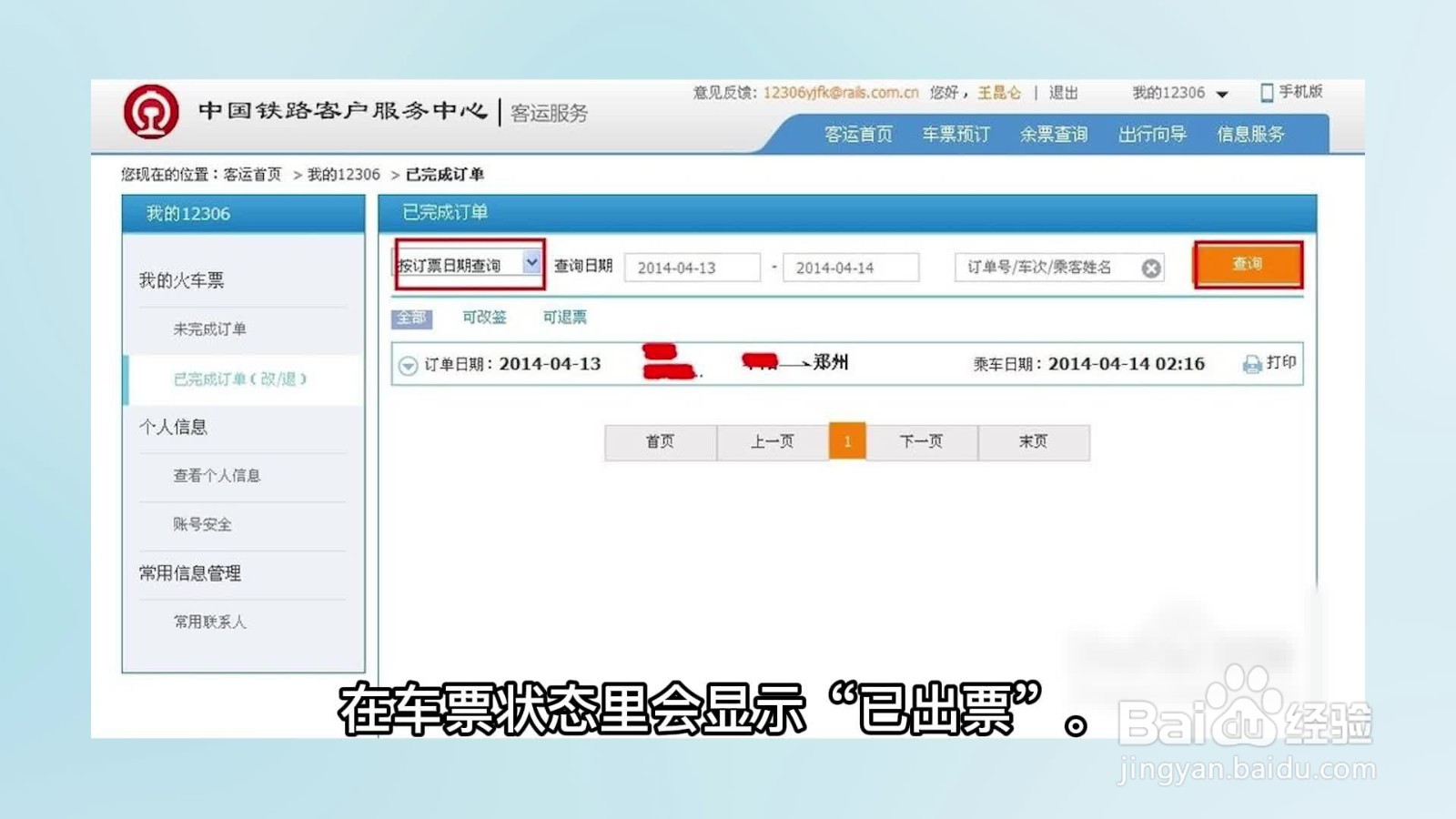Click the start date field showing 2014-04-13
Viewport: 1456px width, 819px height.
pyautogui.click(x=693, y=267)
